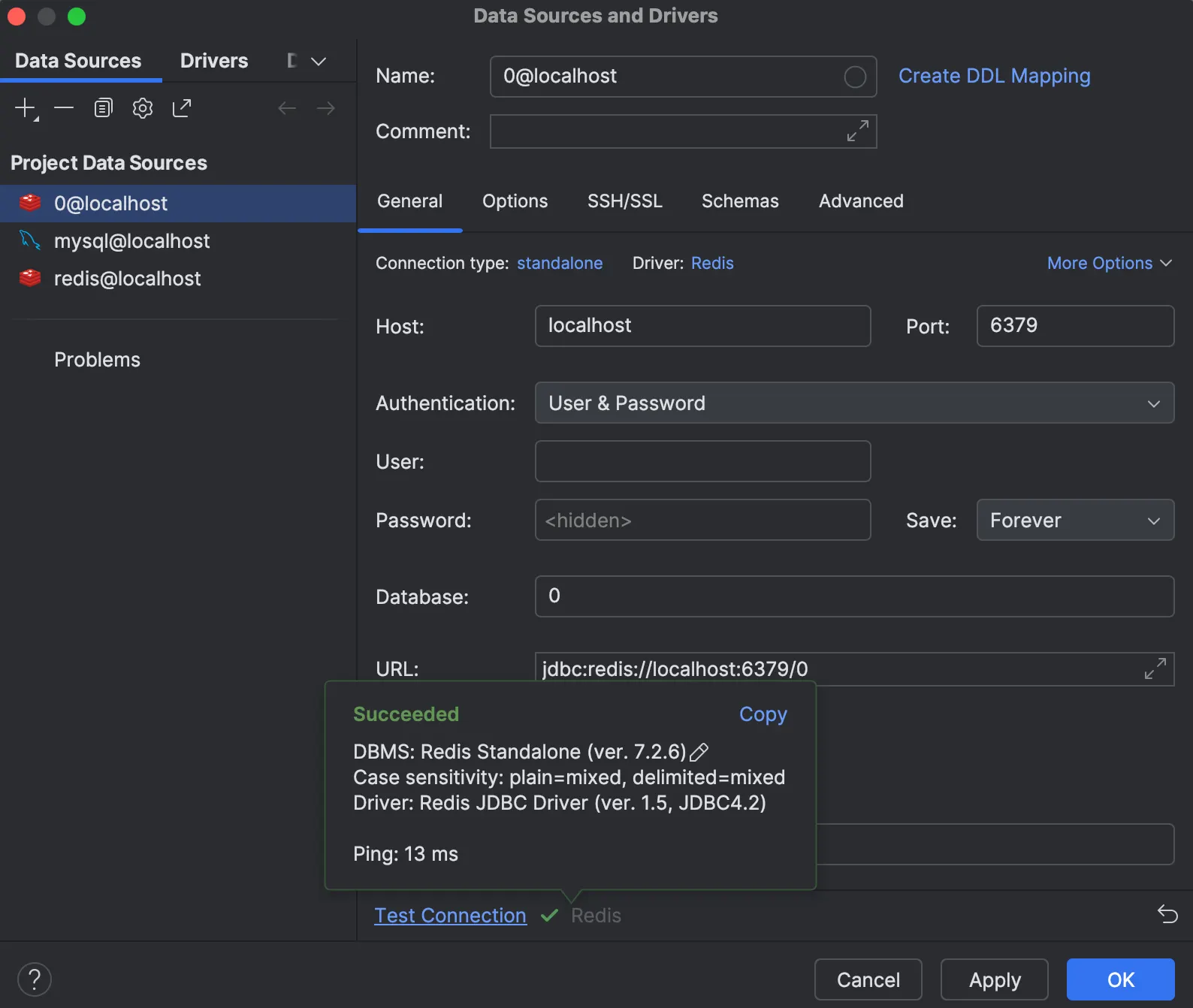Viewport: 1193px width, 1008px height.
Task: Click the Test Connection link
Action: 450,916
